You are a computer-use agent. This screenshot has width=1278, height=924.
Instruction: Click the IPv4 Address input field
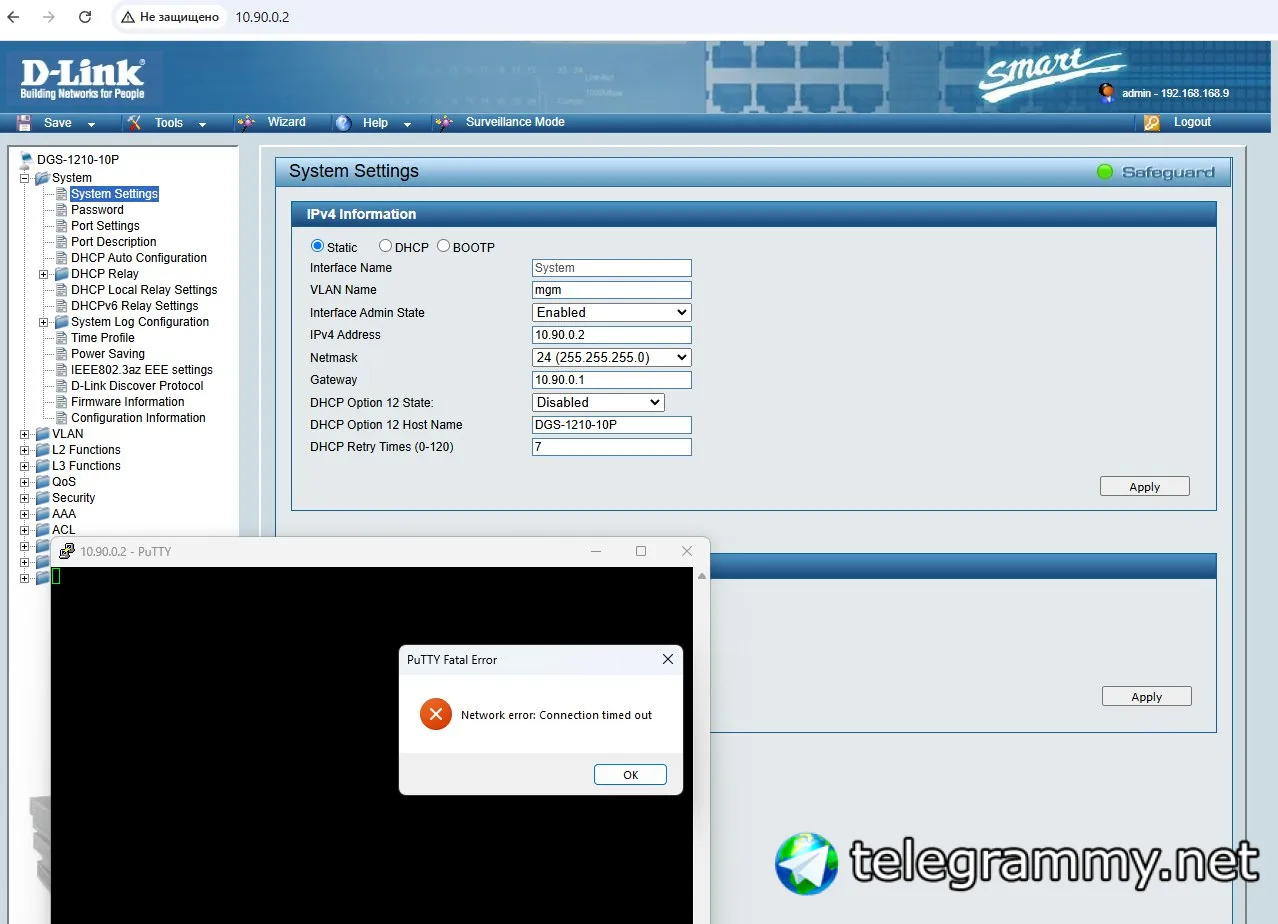click(611, 335)
